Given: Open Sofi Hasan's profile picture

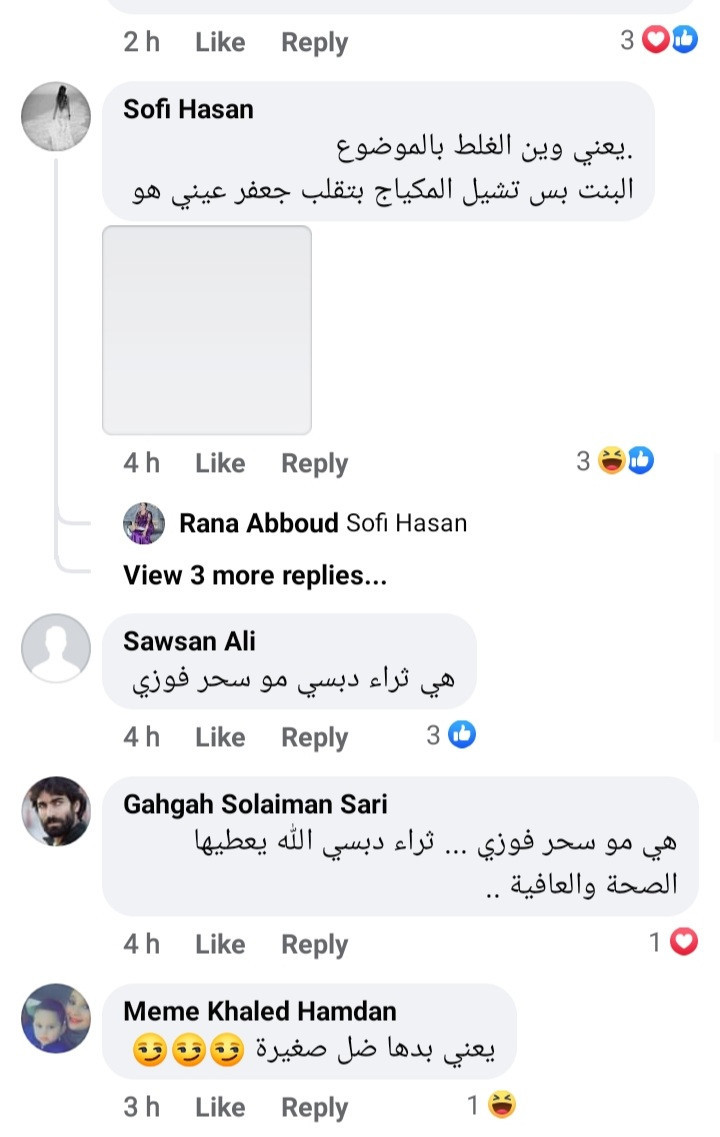Looking at the screenshot, I should 56,116.
